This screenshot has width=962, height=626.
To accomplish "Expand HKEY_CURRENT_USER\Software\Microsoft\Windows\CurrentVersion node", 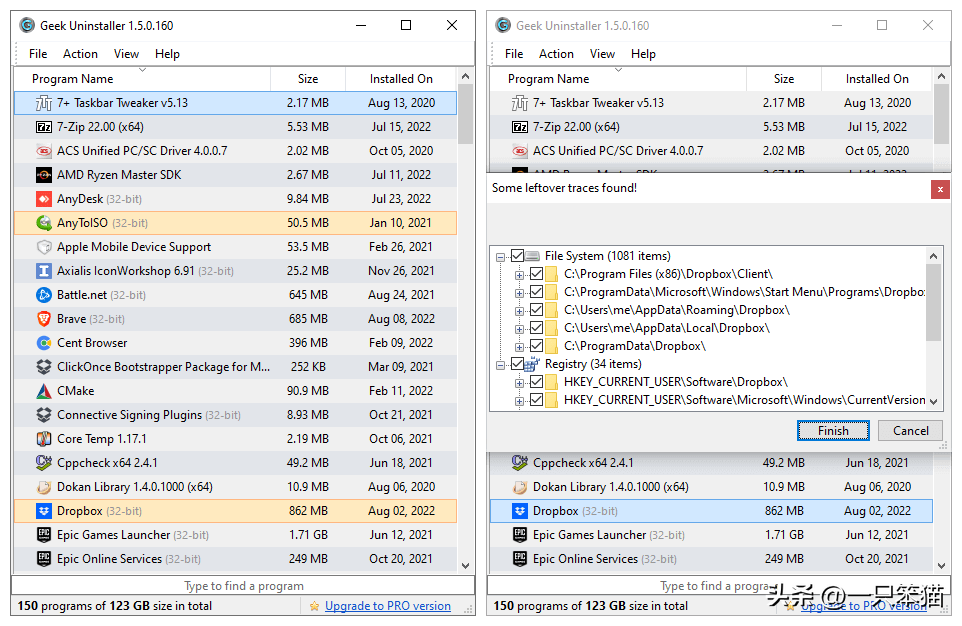I will 520,401.
